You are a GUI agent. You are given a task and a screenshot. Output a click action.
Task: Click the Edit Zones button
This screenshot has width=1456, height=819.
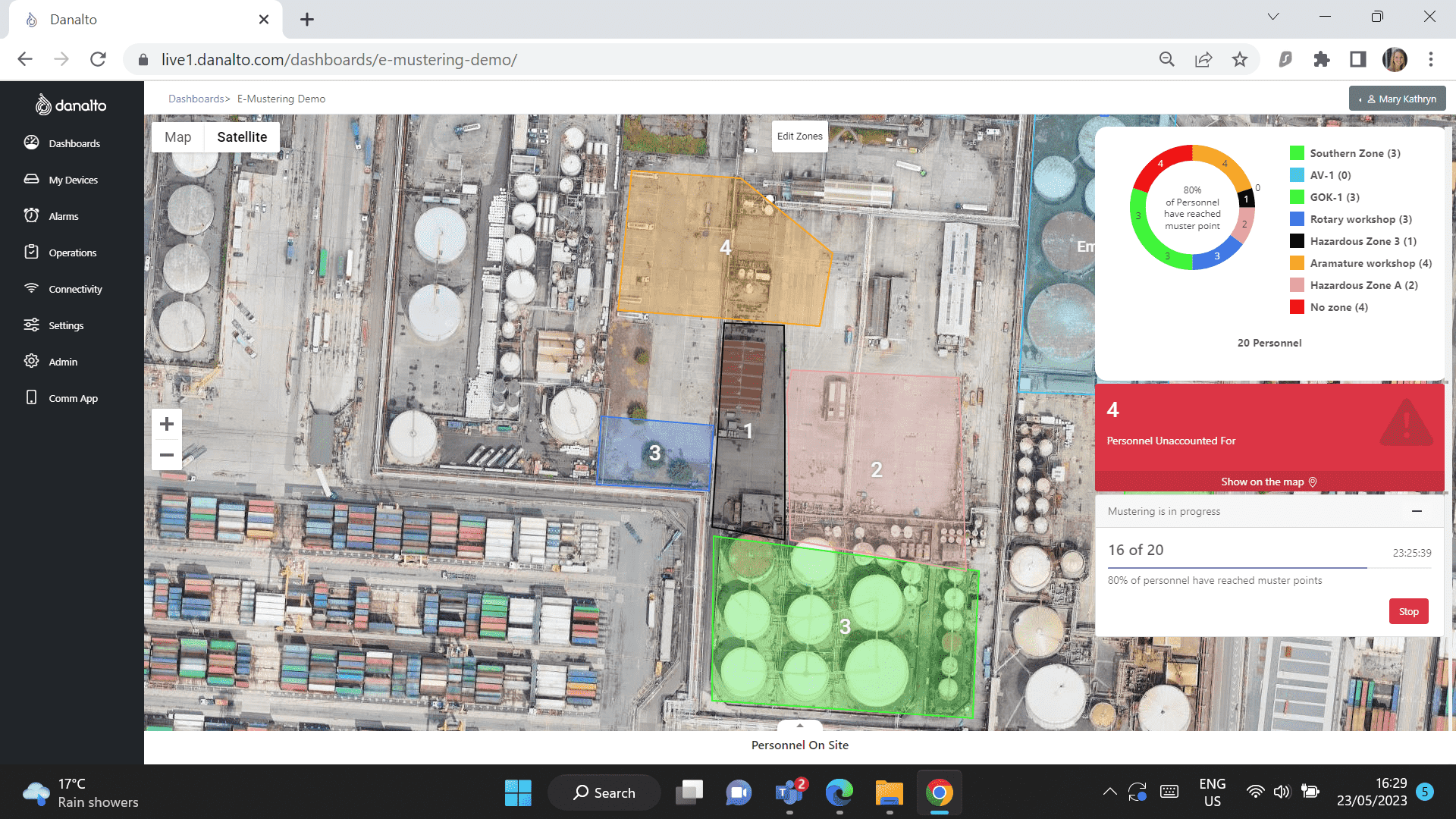pyautogui.click(x=799, y=136)
